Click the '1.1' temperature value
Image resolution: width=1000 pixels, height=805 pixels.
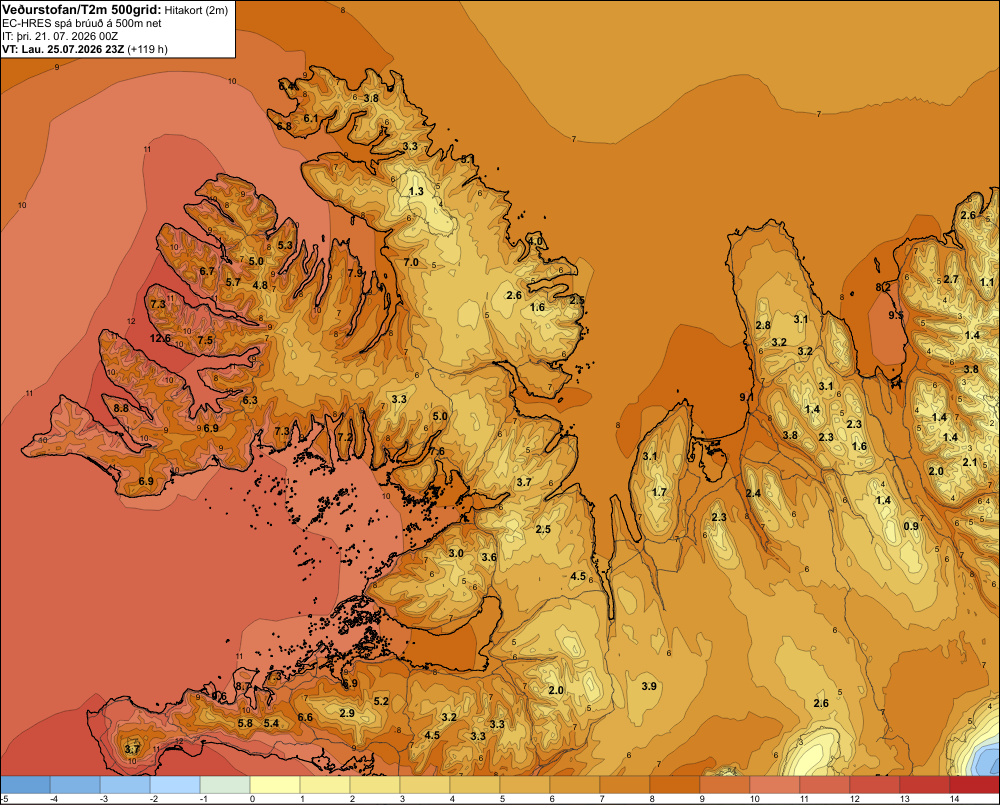click(x=987, y=282)
